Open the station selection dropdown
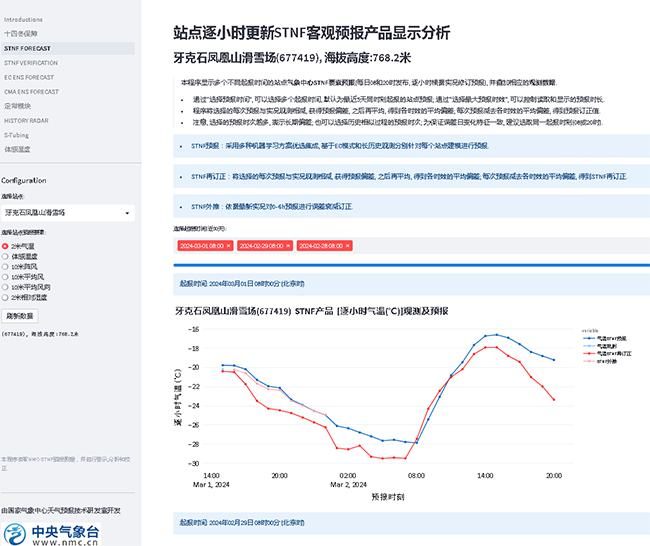Viewport: 650px width, 546px height. pyautogui.click(x=69, y=213)
